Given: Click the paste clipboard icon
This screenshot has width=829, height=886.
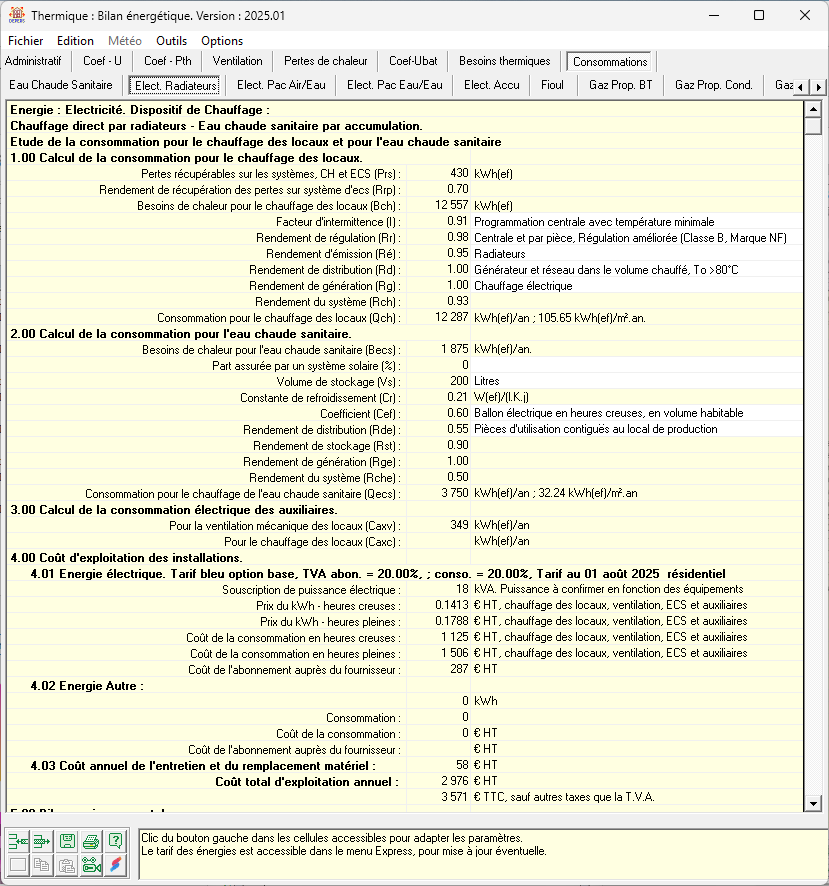Looking at the screenshot, I should (x=66, y=866).
